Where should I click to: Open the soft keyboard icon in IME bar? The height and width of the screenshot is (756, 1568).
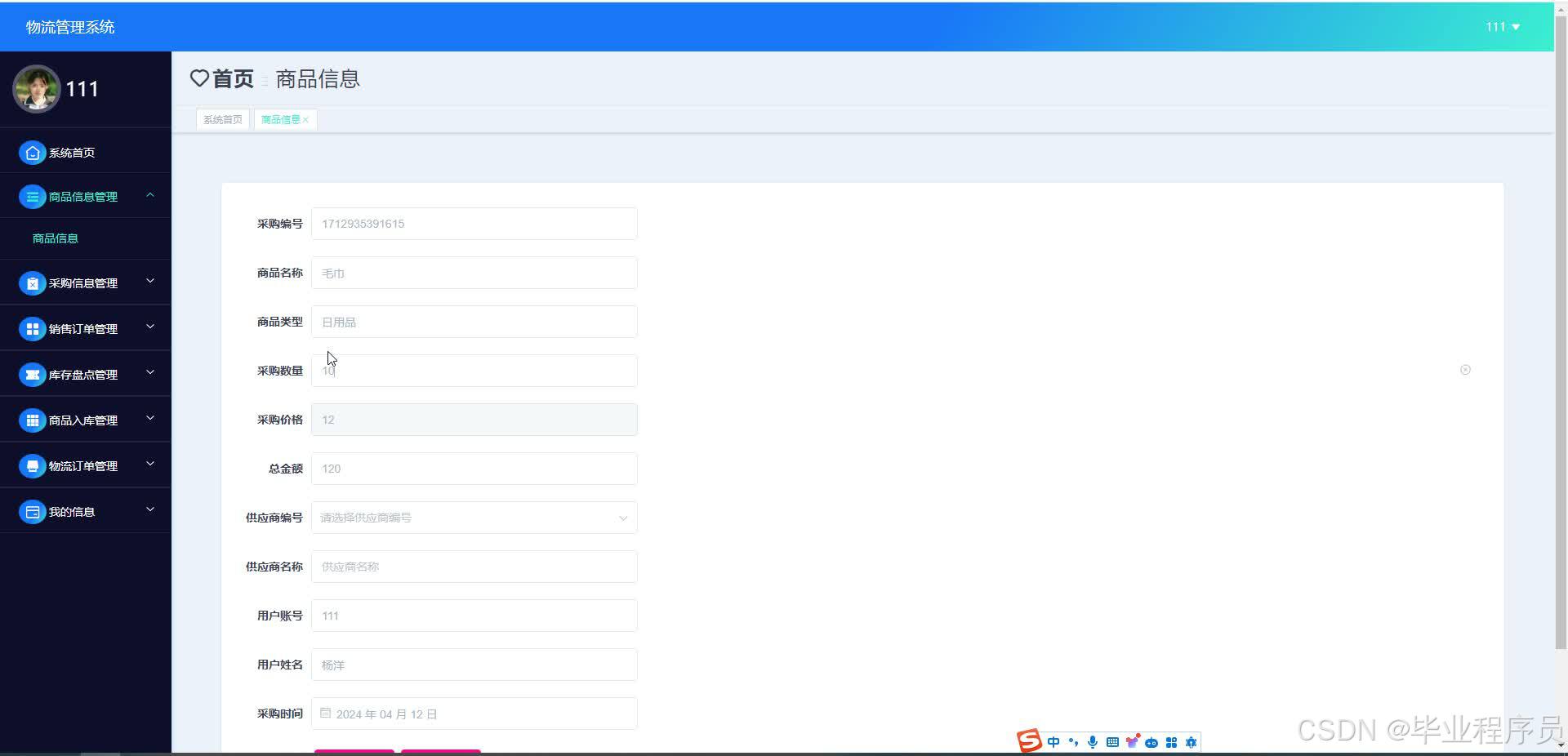click(1112, 742)
